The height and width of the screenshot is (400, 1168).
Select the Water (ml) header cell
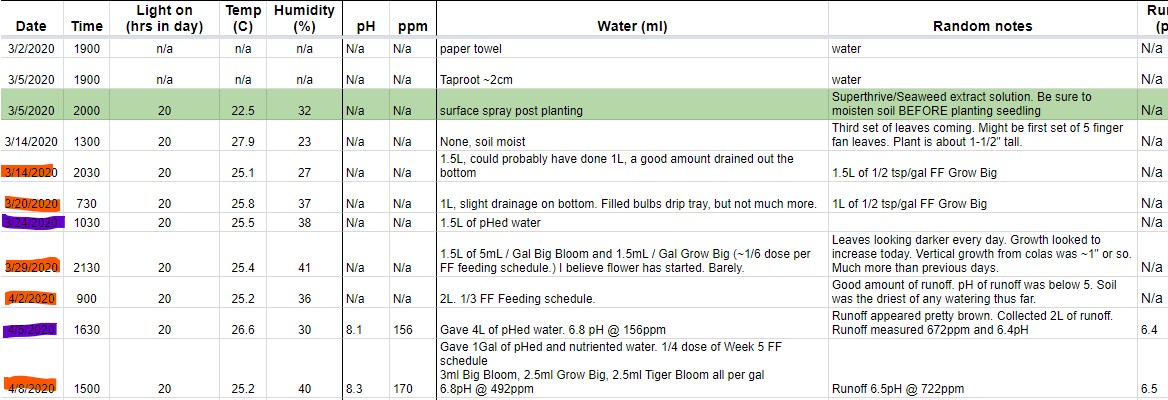click(x=632, y=26)
